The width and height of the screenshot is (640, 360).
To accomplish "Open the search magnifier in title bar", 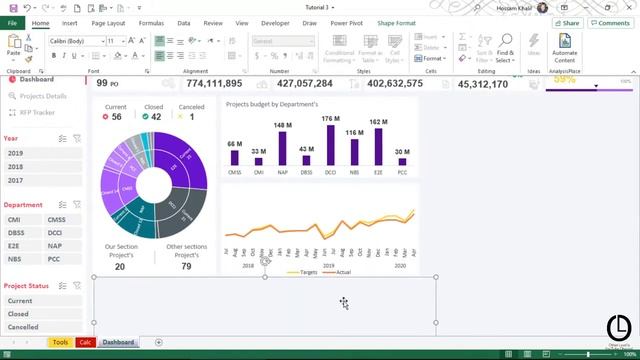I will tap(477, 8).
